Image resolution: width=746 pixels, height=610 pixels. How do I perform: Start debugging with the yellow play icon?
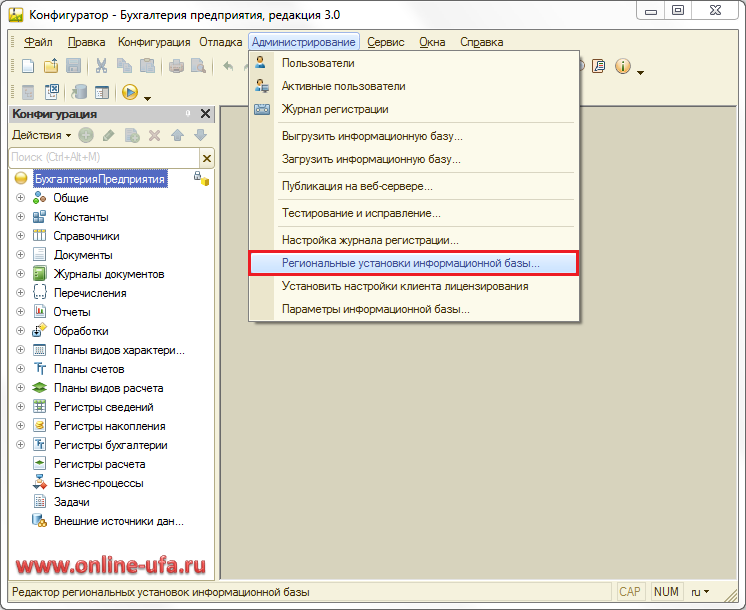(129, 92)
